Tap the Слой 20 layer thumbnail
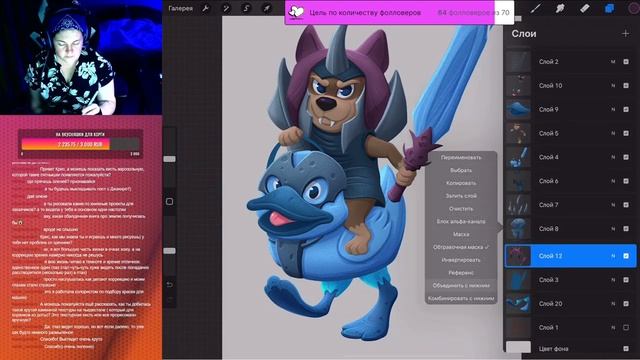This screenshot has width=640, height=360. (518, 304)
